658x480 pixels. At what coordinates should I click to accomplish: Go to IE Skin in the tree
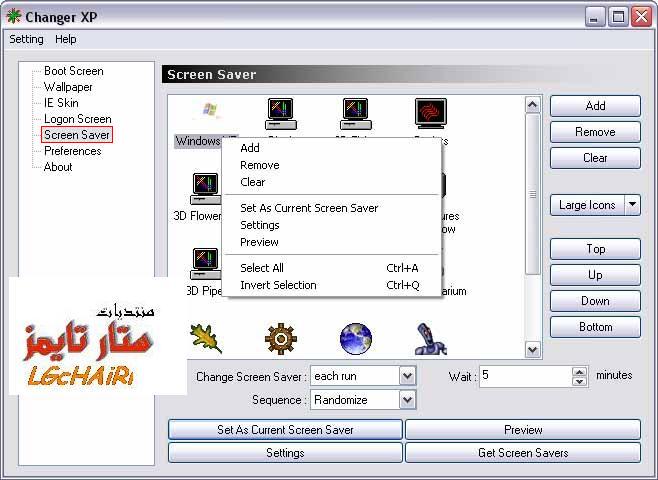tap(61, 103)
